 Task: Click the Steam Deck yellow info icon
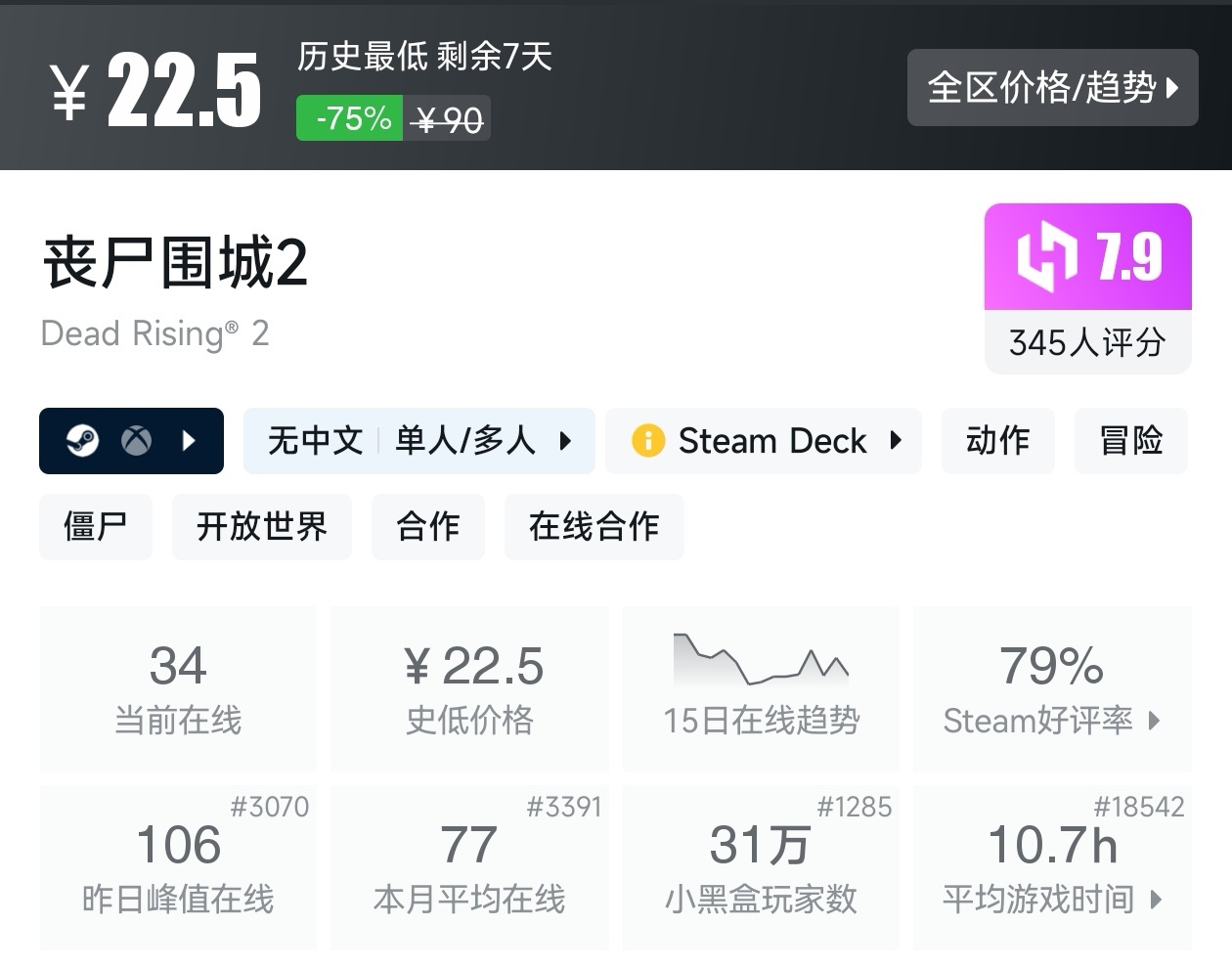647,441
